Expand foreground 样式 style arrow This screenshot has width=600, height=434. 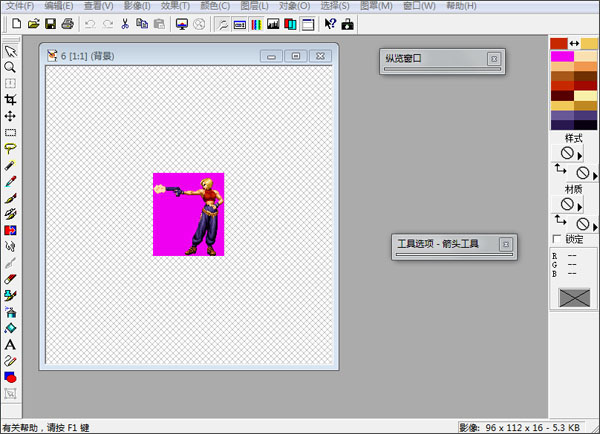[x=580, y=156]
